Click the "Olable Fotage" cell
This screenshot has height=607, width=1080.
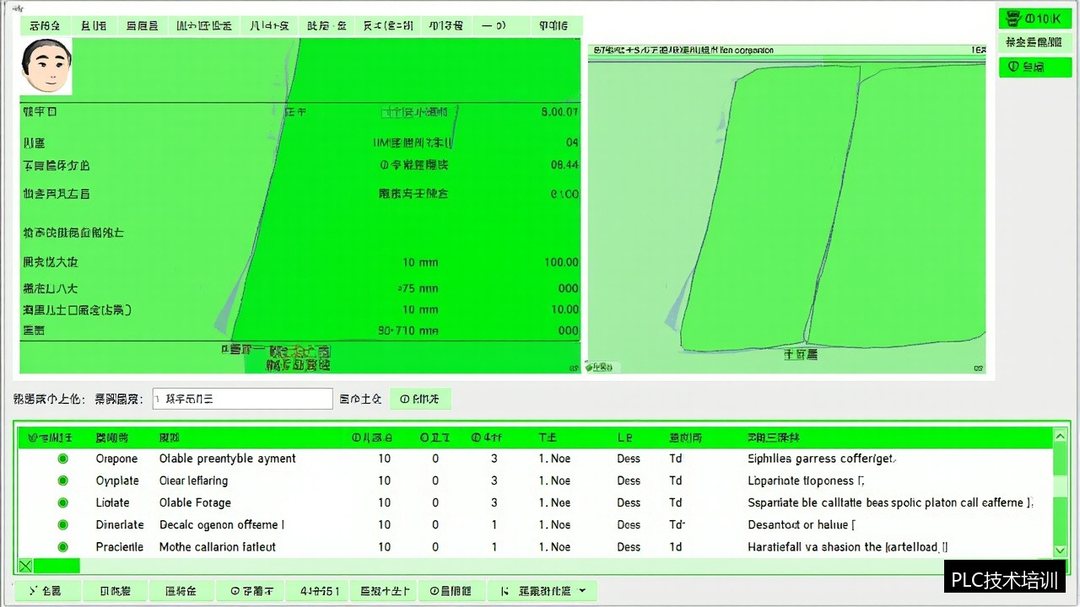coord(195,503)
